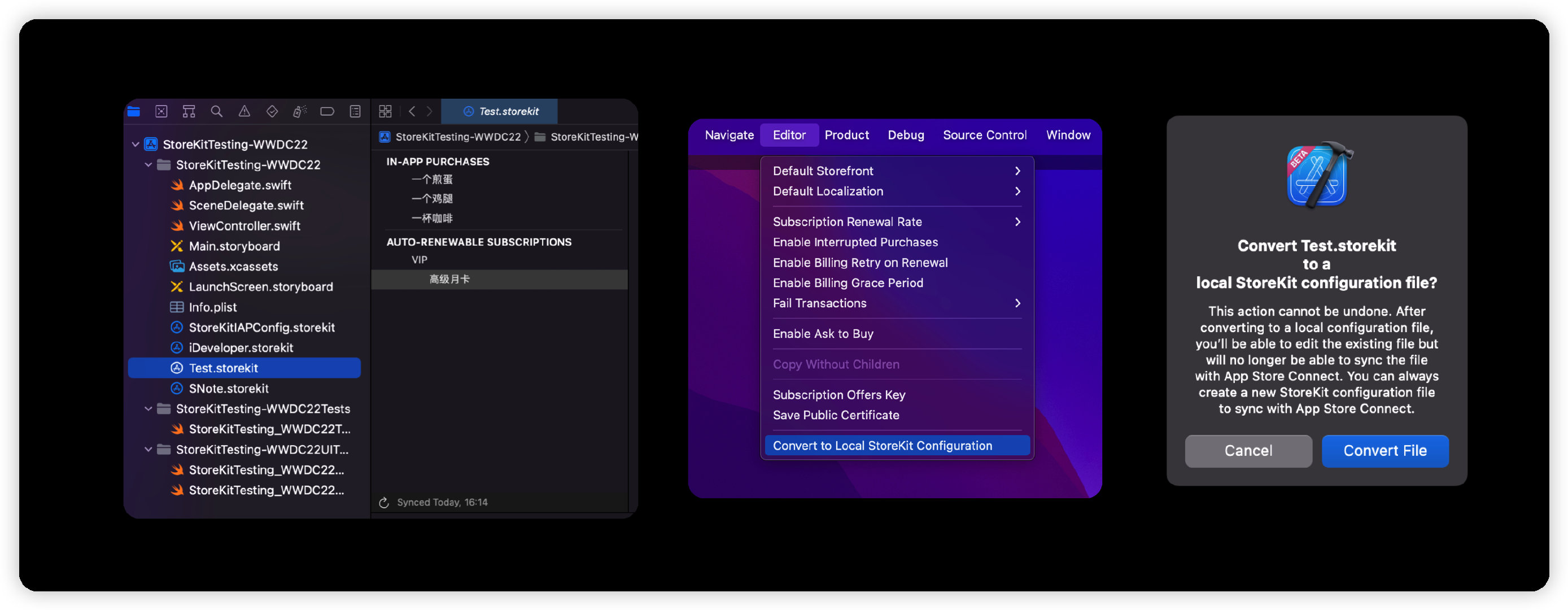1568x610 pixels.
Task: Select the 高级月卡 subscription row
Action: pyautogui.click(x=499, y=280)
